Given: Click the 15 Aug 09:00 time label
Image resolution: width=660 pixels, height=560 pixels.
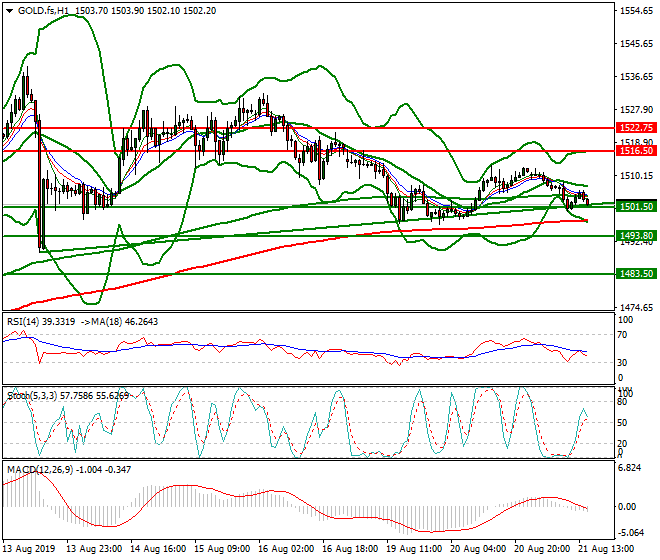Looking at the screenshot, I should (x=222, y=549).
